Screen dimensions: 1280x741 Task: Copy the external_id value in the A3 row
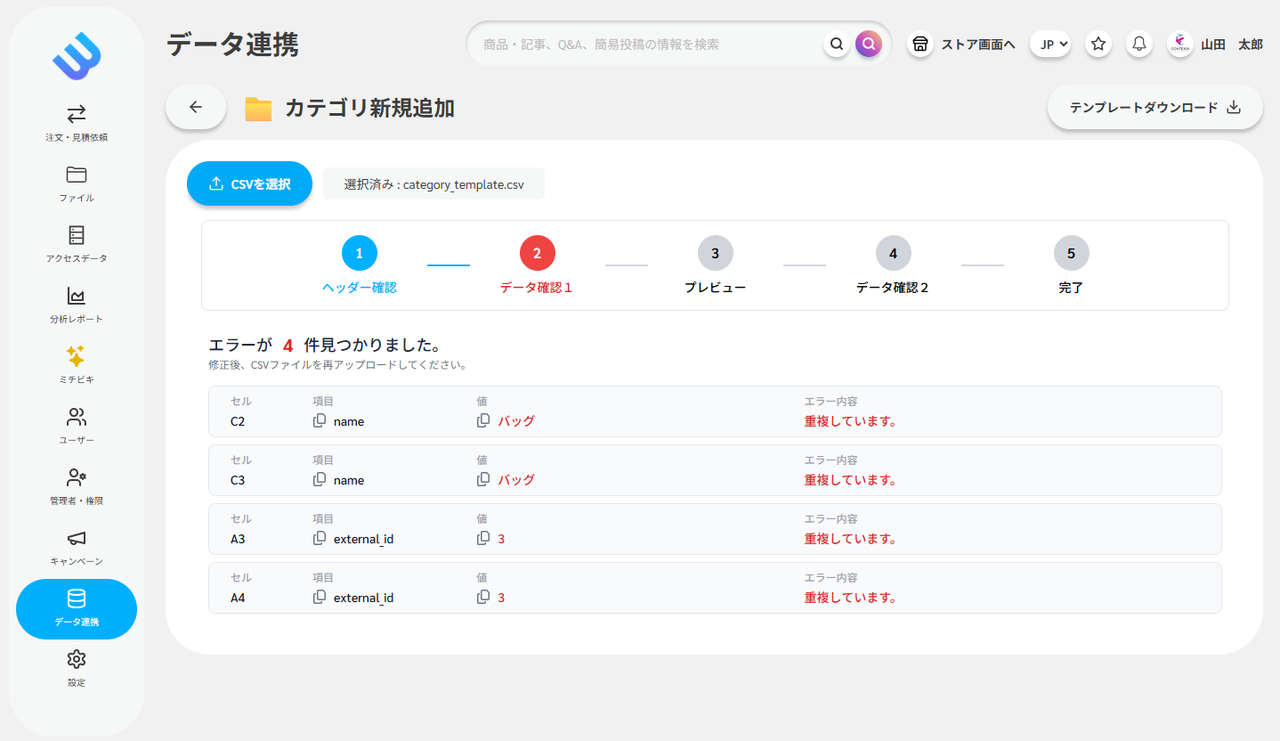pyautogui.click(x=318, y=538)
